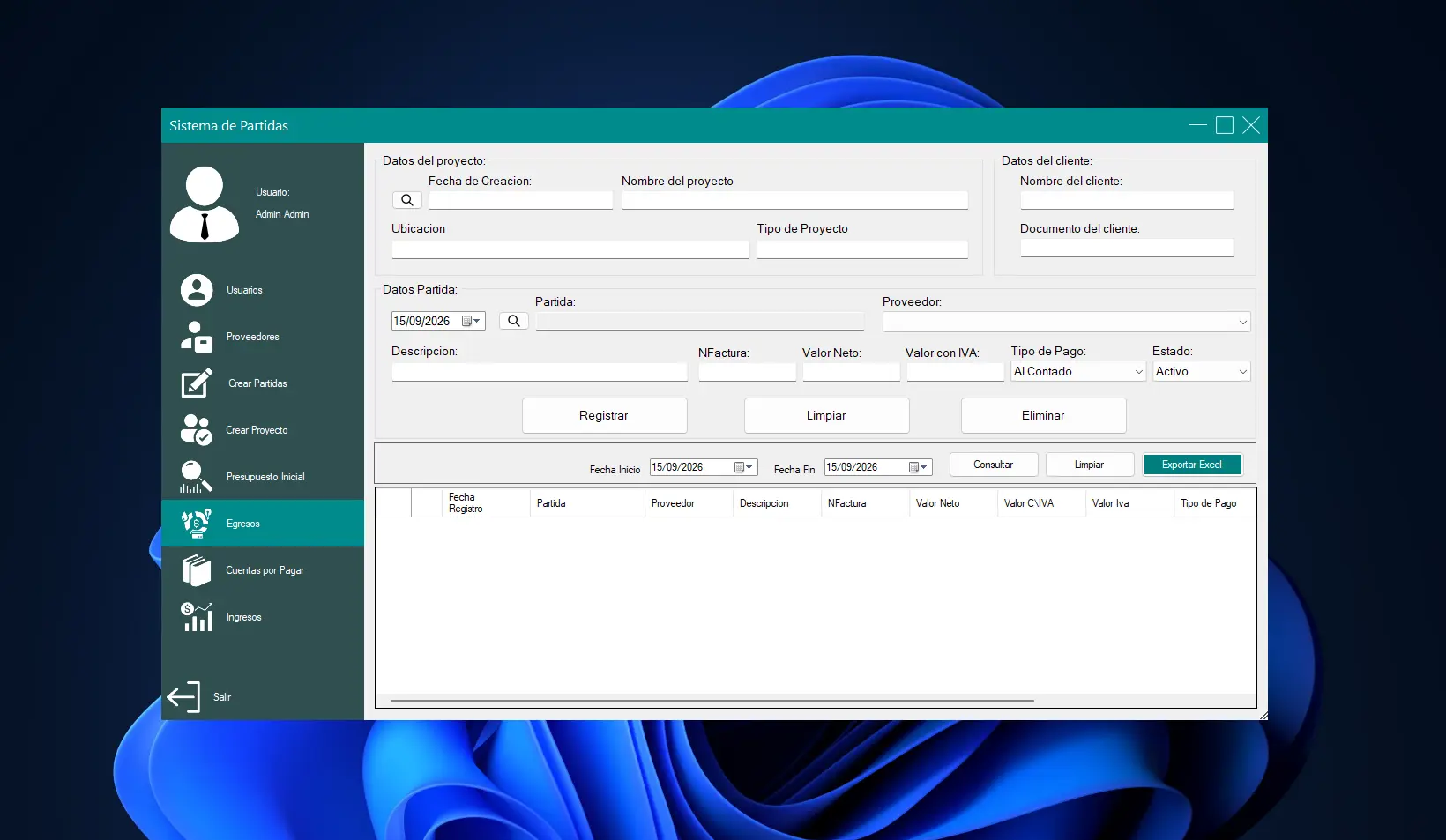Go to the Proveedores menu item
The height and width of the screenshot is (840, 1446).
point(252,337)
